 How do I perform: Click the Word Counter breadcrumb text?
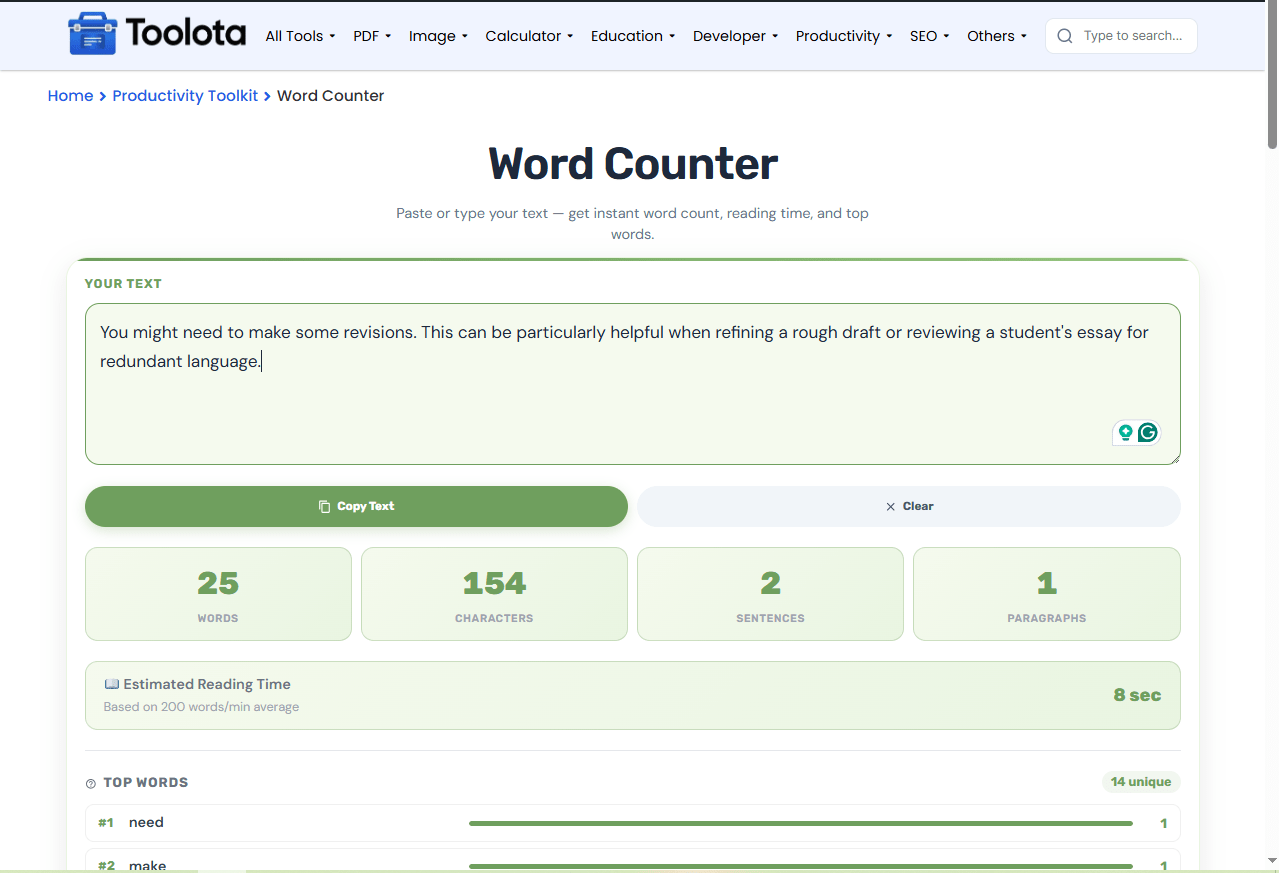[330, 96]
